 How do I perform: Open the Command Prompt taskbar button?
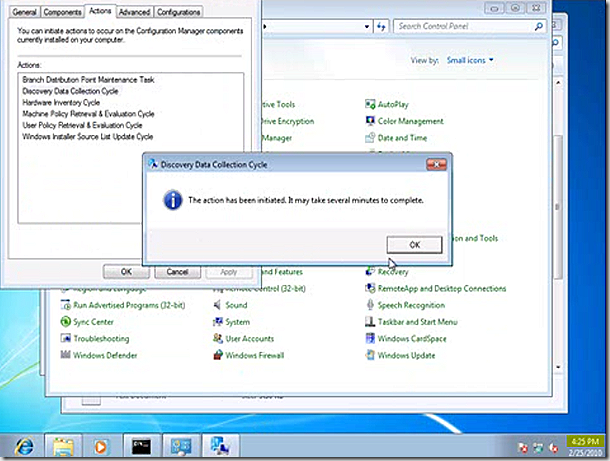(141, 446)
